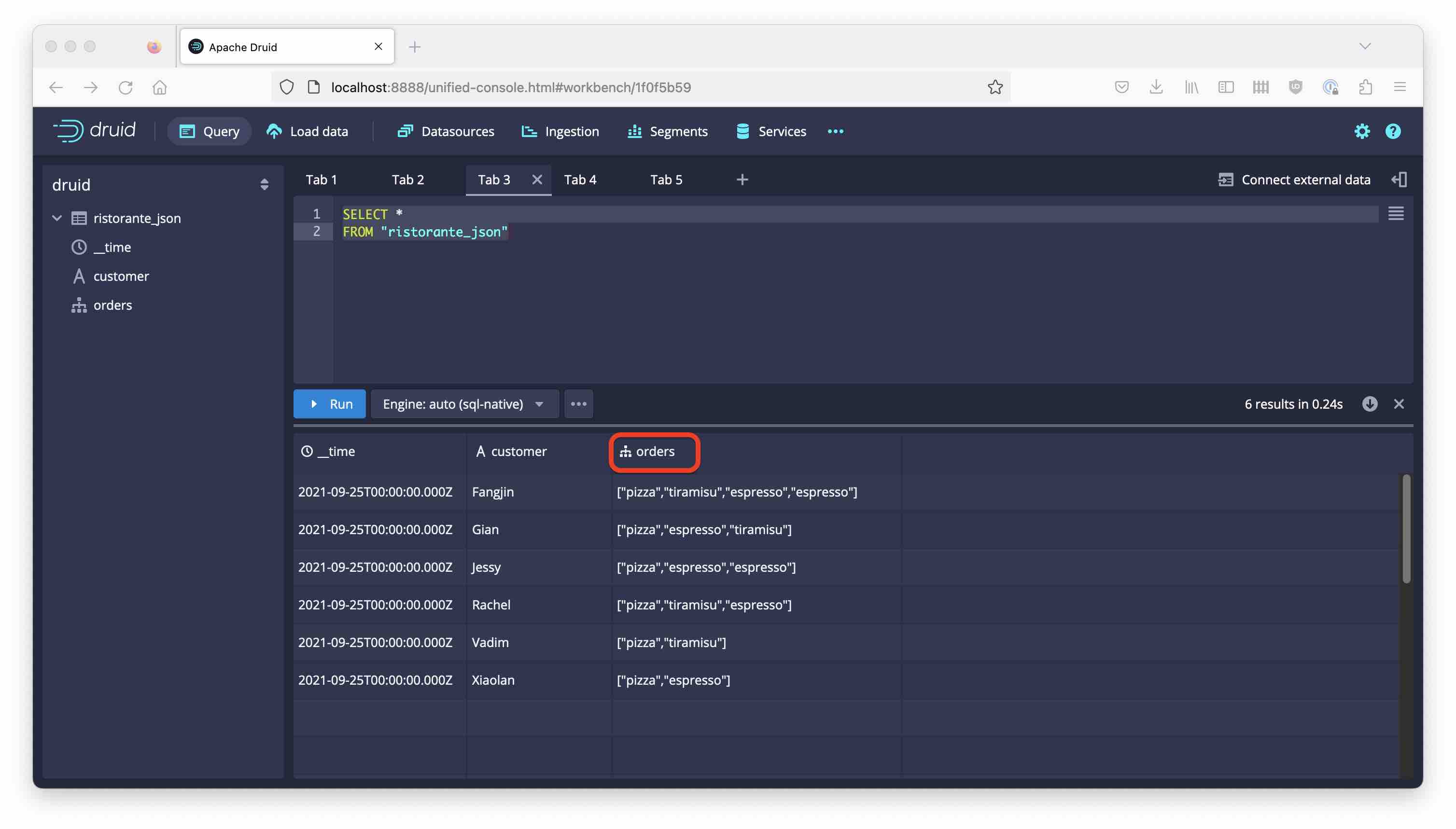Screen dimensions: 1456x829
Task: Open the help question mark icon
Action: pyautogui.click(x=1393, y=132)
